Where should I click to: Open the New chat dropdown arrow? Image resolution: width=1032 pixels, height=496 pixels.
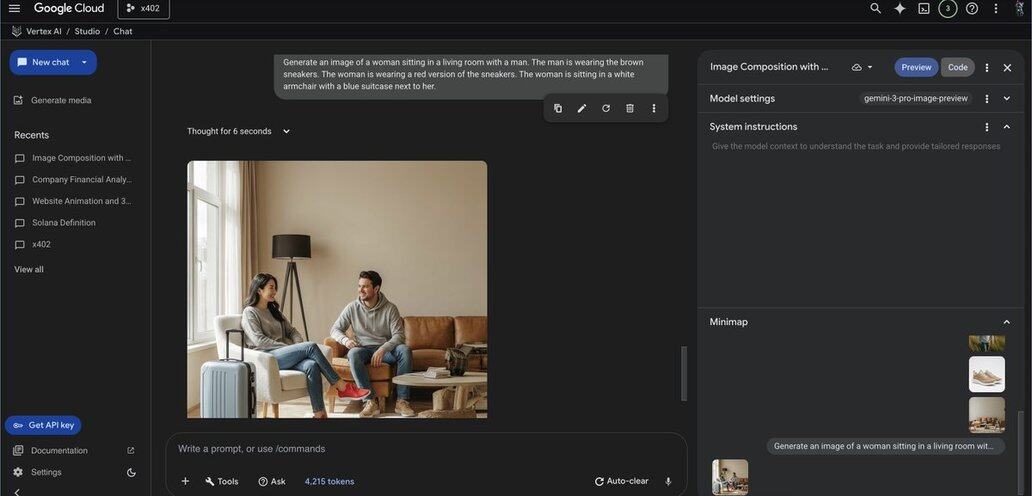click(84, 62)
